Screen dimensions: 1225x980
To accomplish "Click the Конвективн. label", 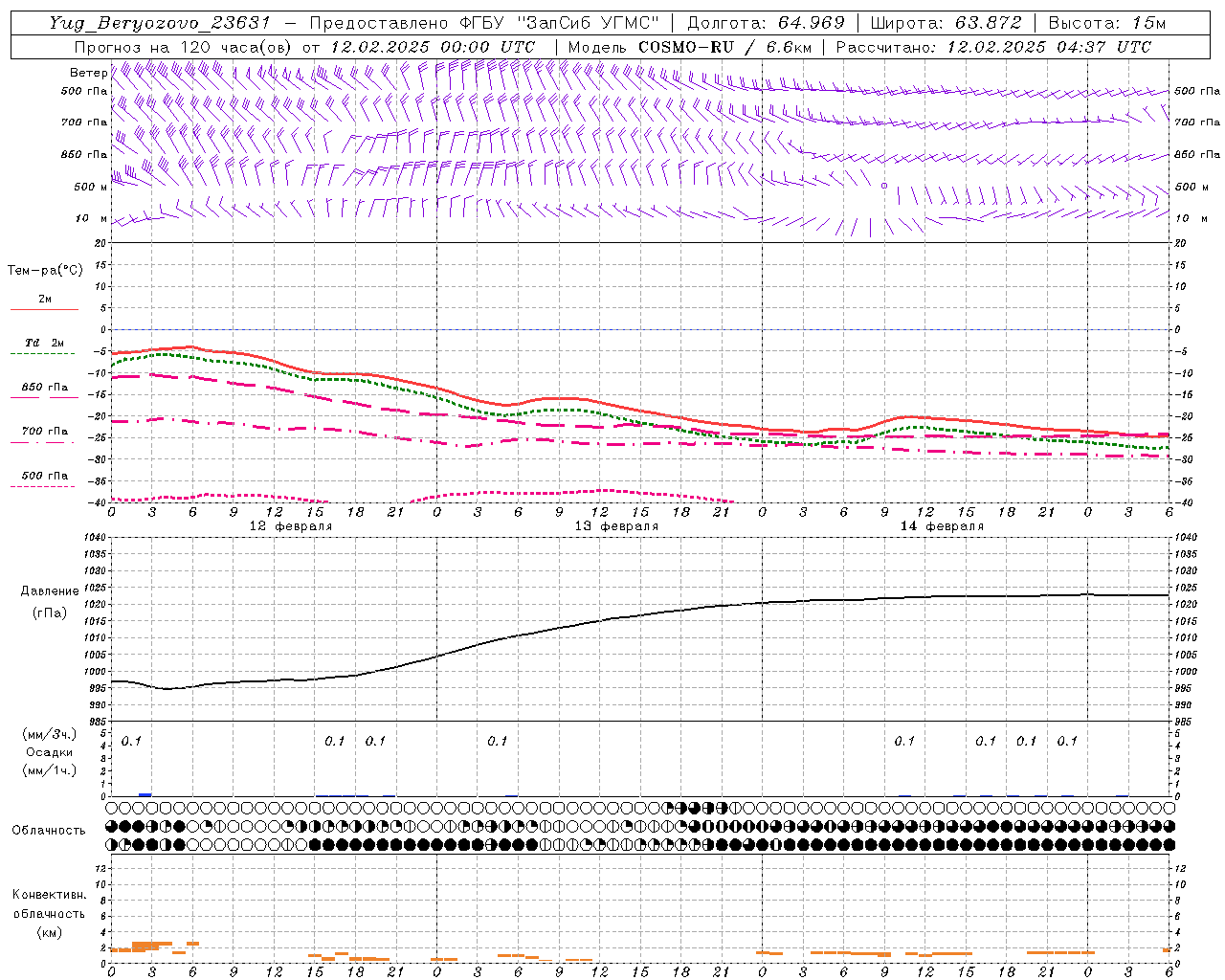I will click(x=49, y=895).
